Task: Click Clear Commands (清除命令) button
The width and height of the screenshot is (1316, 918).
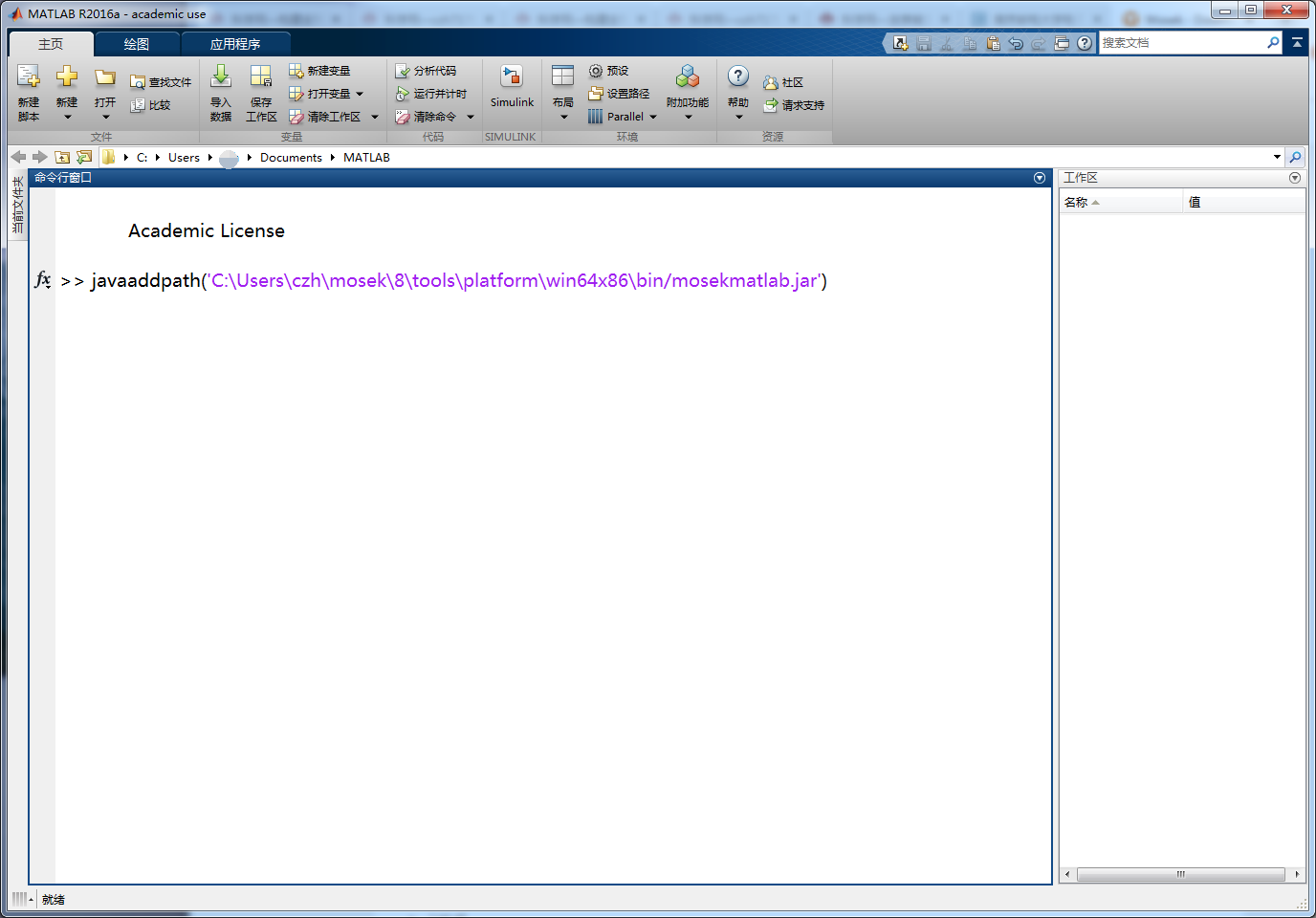Action: (427, 117)
